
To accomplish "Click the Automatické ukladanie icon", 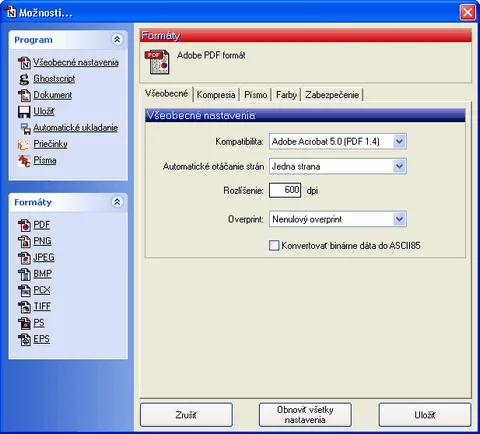I will (x=25, y=128).
